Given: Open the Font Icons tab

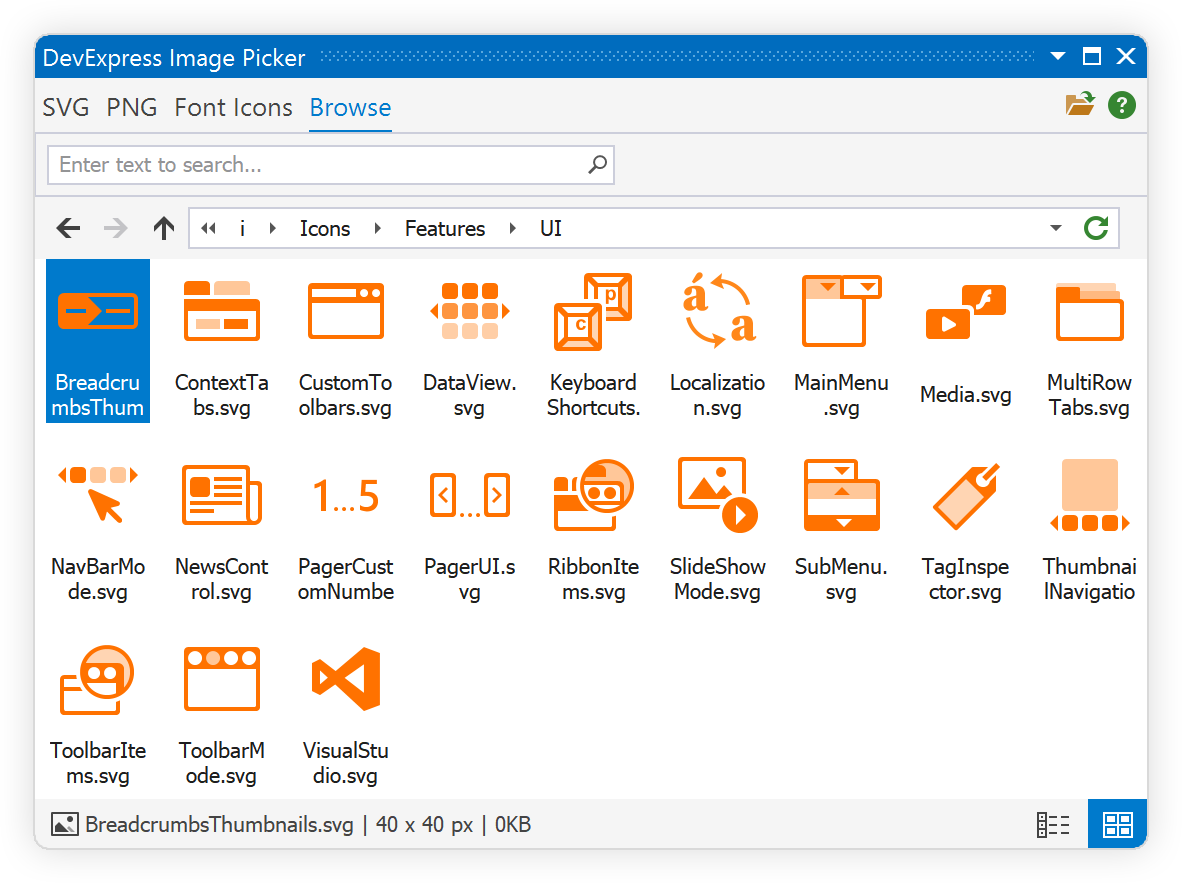Looking at the screenshot, I should coord(233,108).
